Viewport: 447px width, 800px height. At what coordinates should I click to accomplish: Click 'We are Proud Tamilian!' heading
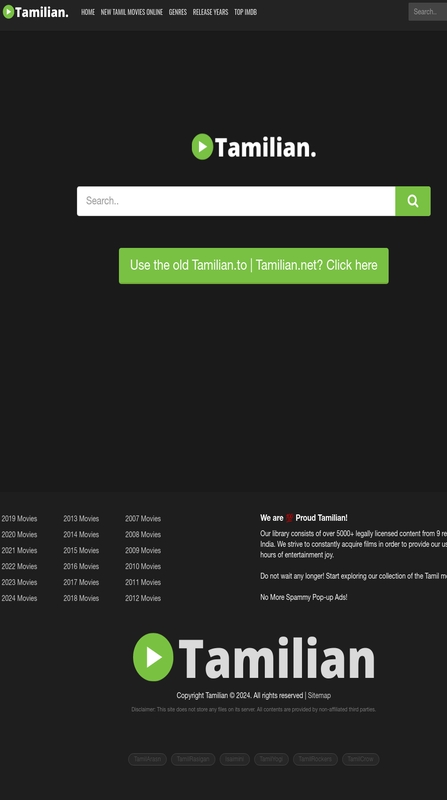coord(304,518)
